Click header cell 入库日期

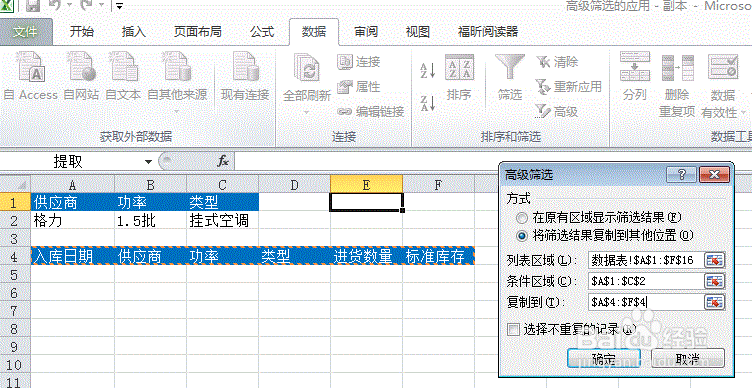pyautogui.click(x=73, y=257)
